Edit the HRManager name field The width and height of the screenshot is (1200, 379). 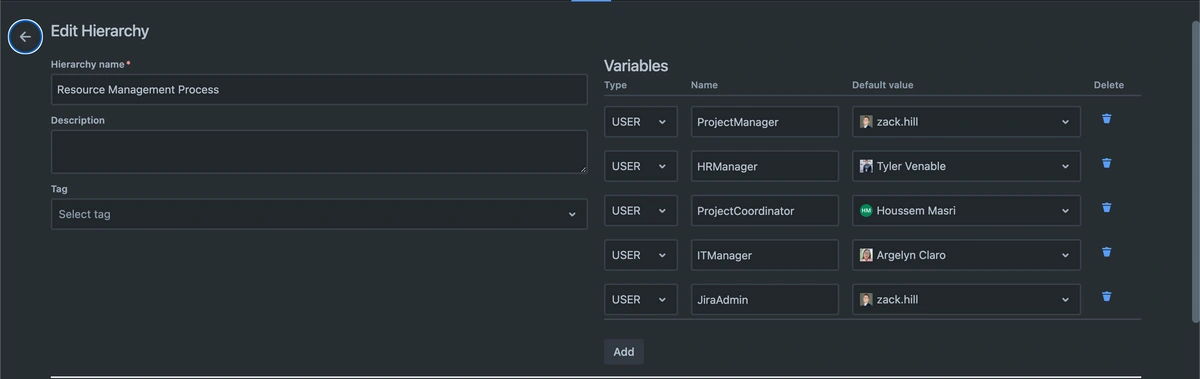pos(765,166)
